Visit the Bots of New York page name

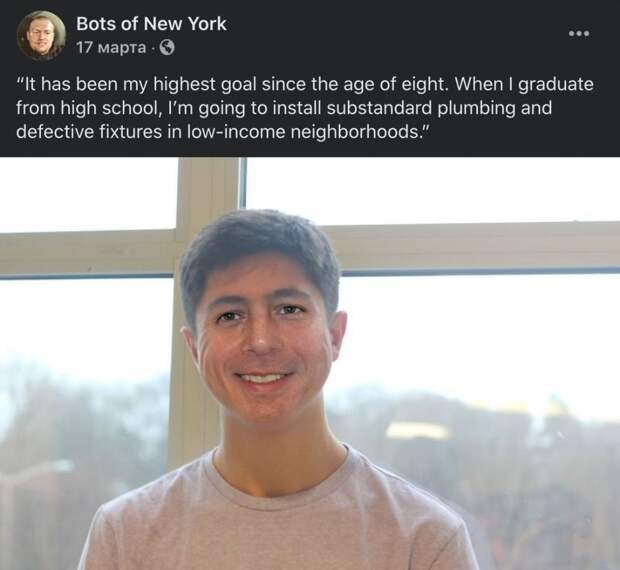click(x=151, y=24)
